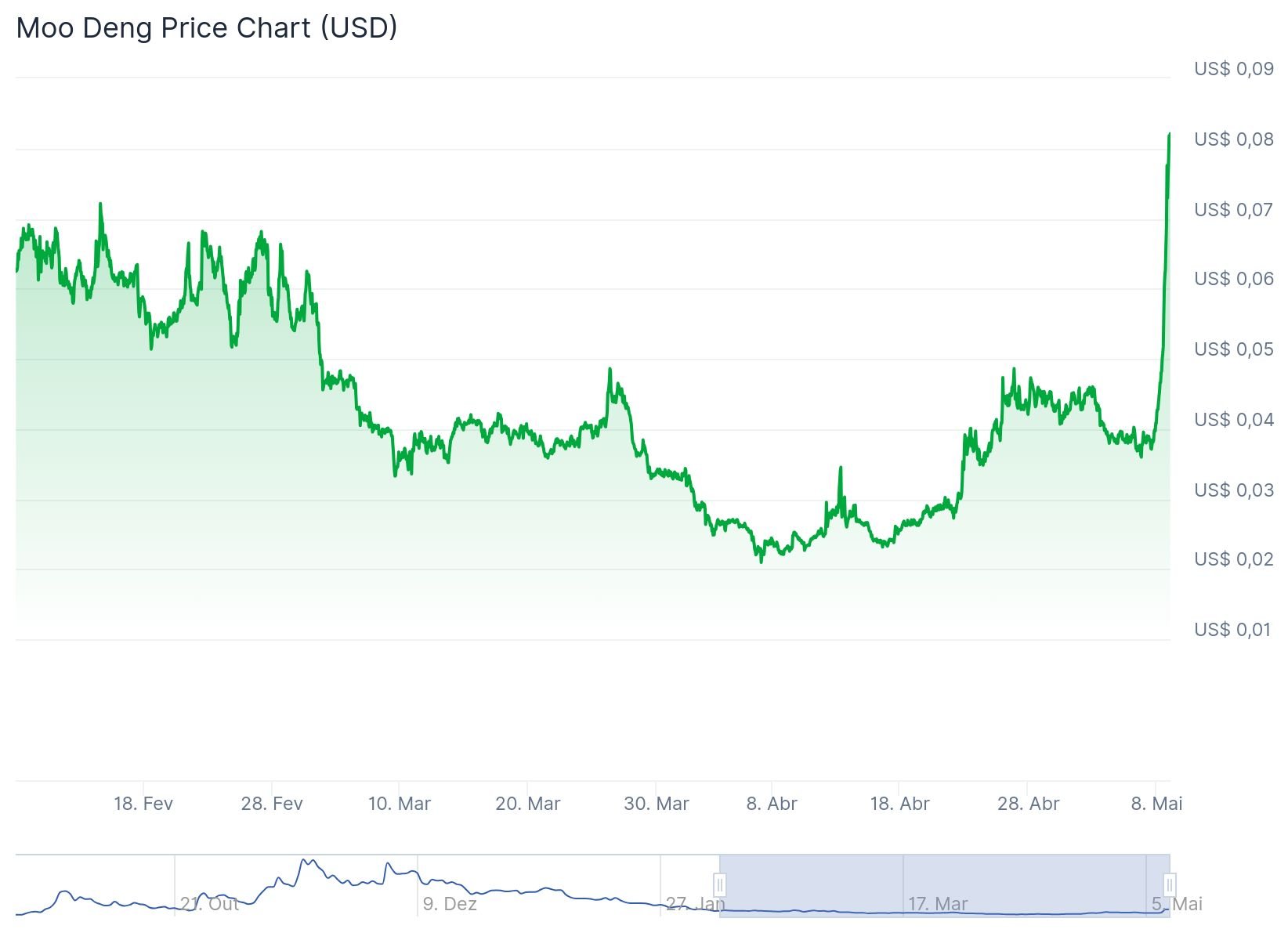The height and width of the screenshot is (940, 1288).
Task: Select the 18. Abr axis label
Action: (900, 804)
